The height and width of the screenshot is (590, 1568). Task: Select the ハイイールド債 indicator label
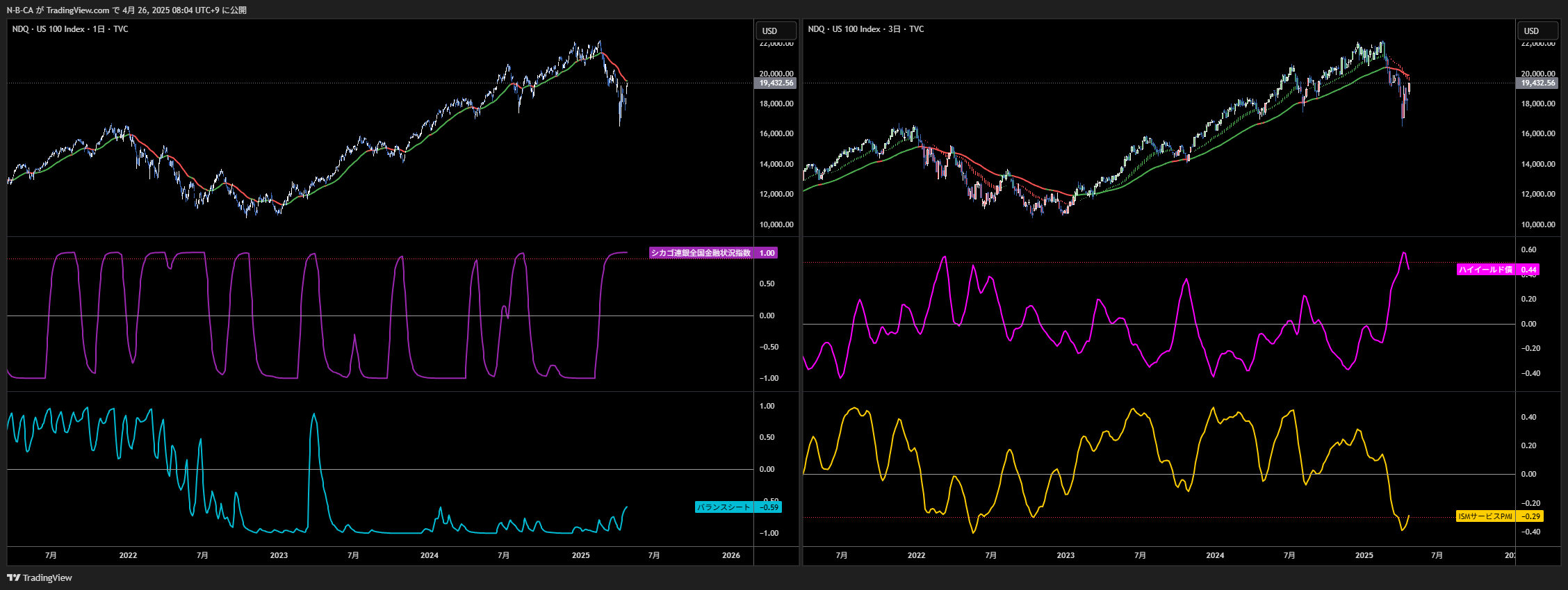(1485, 270)
